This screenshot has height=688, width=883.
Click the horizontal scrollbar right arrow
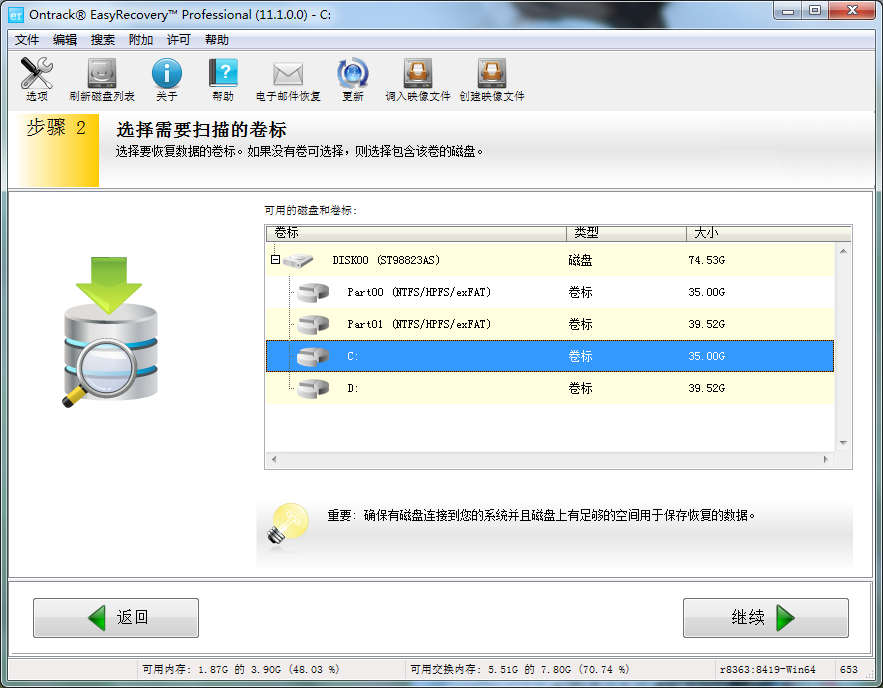(826, 459)
